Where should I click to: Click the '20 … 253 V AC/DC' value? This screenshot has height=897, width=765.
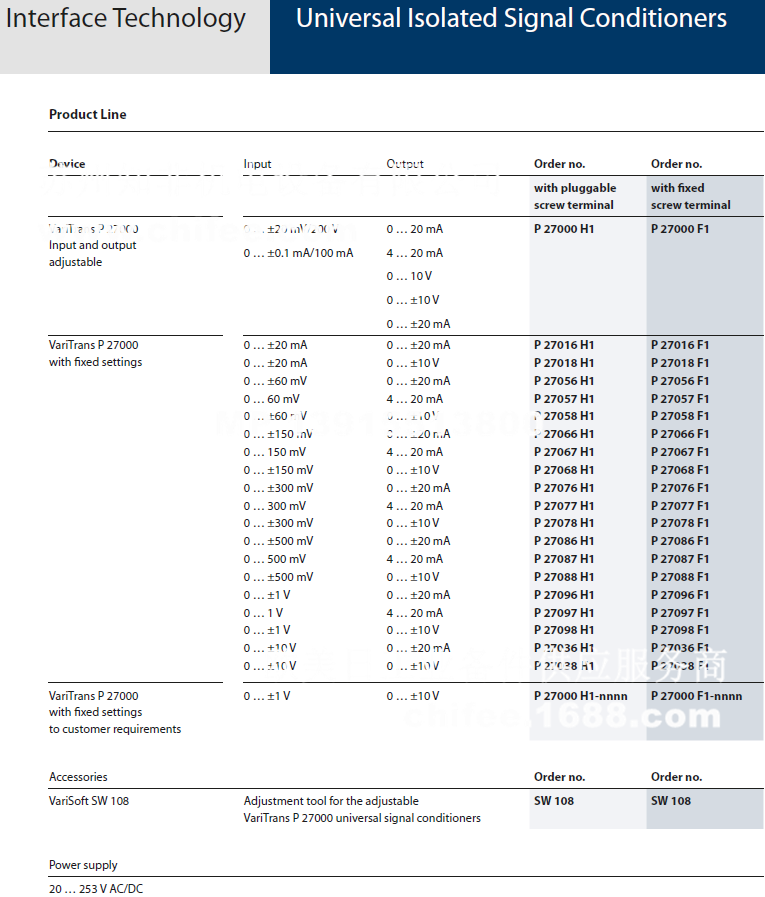[96, 889]
